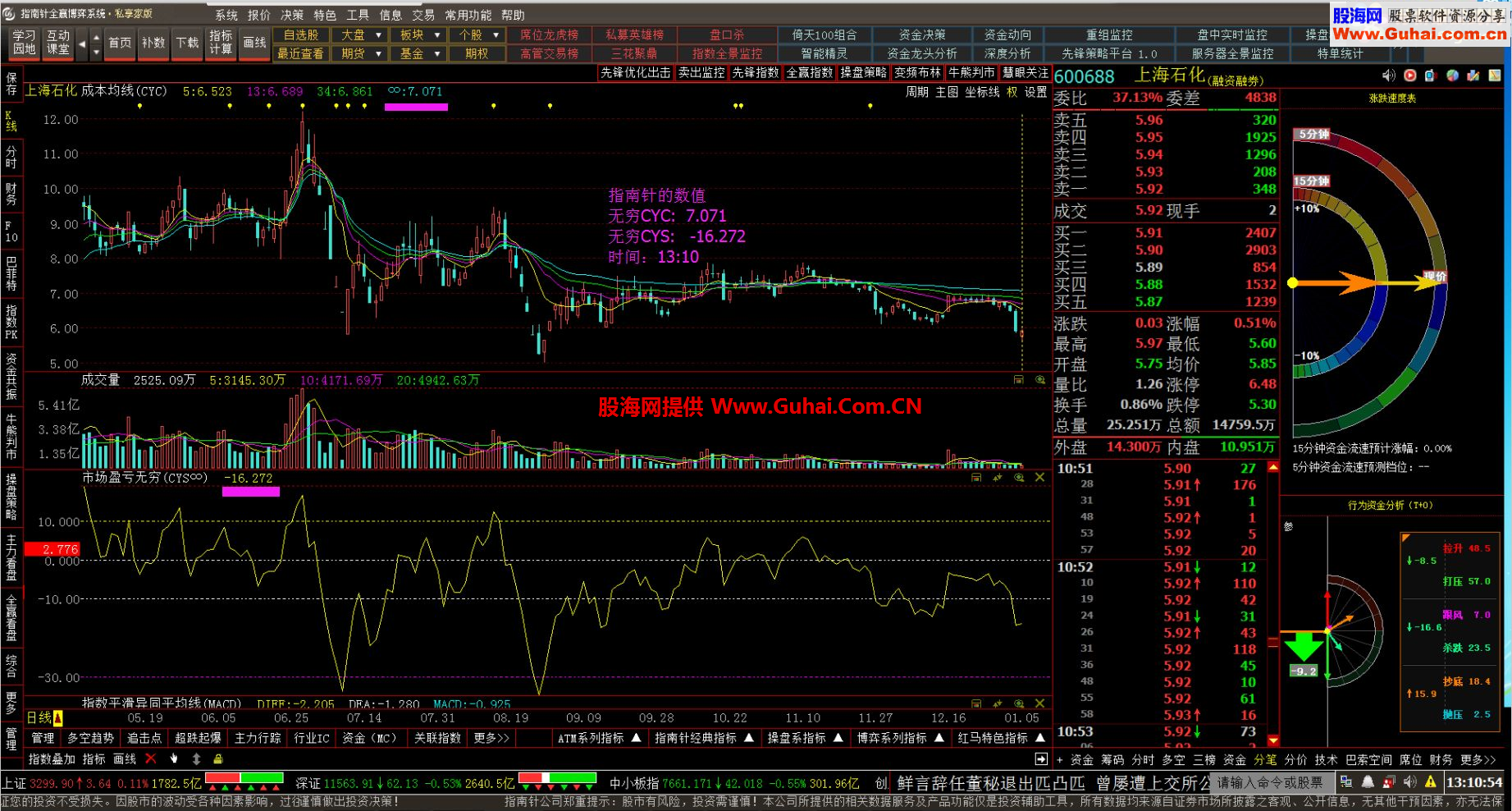Click the 自选股 button
1512x811 pixels.
click(301, 34)
